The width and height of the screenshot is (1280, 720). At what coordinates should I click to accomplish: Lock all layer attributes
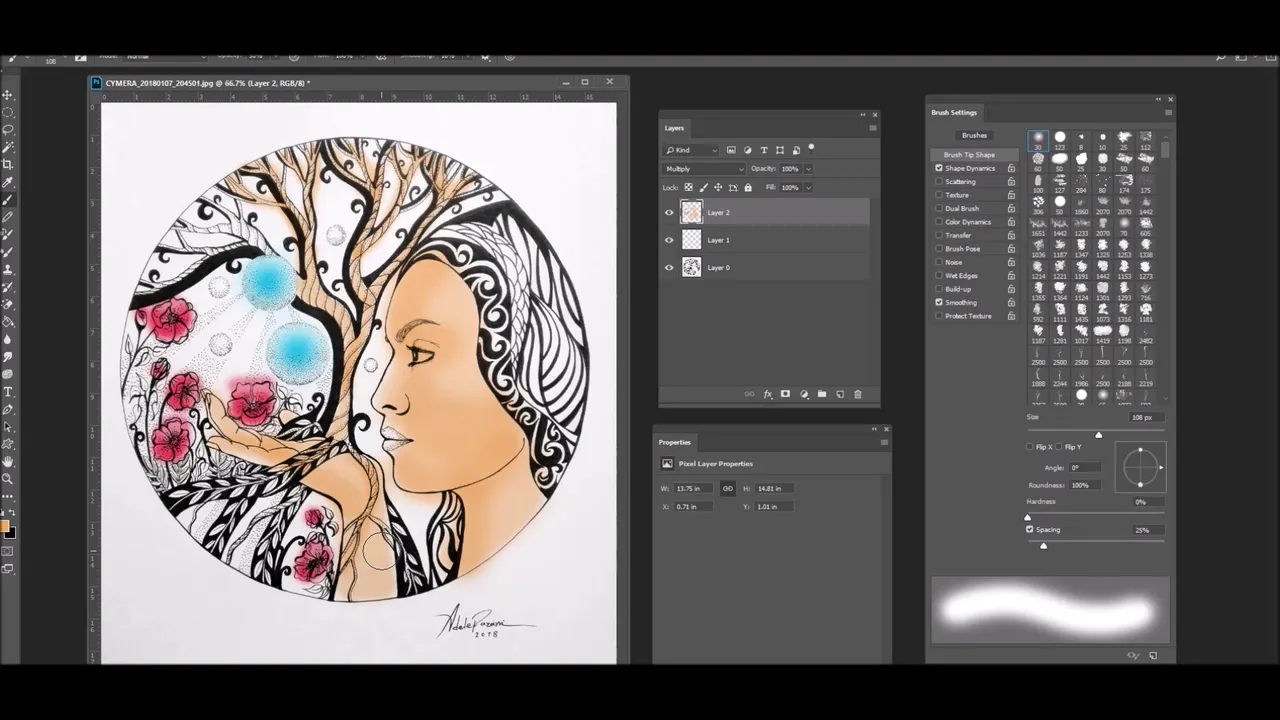tap(747, 187)
